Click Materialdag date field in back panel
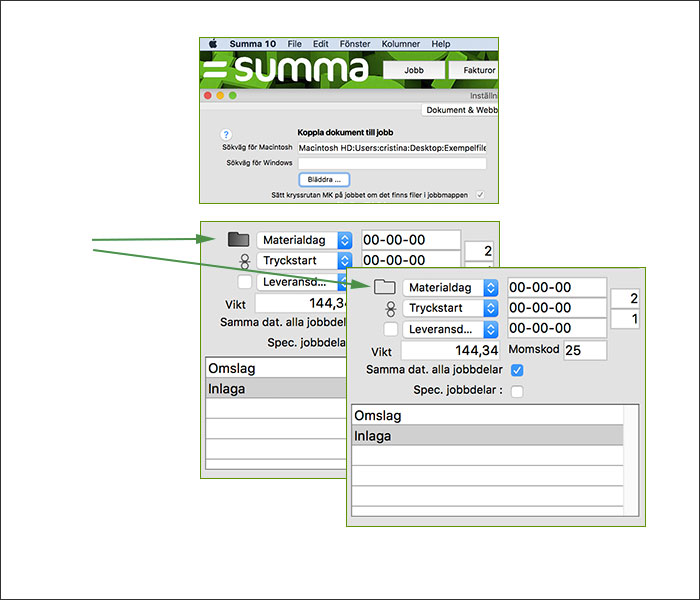Screen dimensions: 700x600 pos(411,240)
